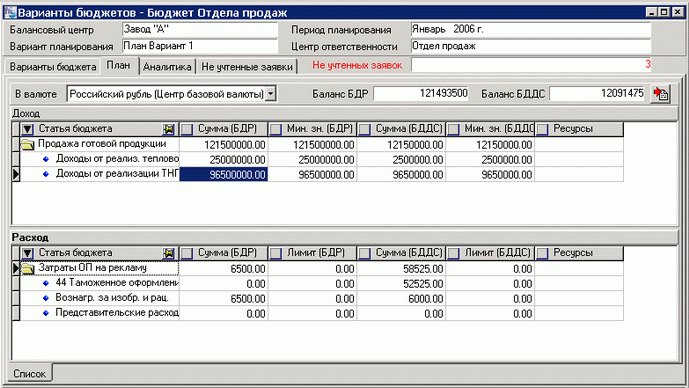Click bullet icon of Доходы от реализ. теплово
The width and height of the screenshot is (689, 388).
pos(46,160)
